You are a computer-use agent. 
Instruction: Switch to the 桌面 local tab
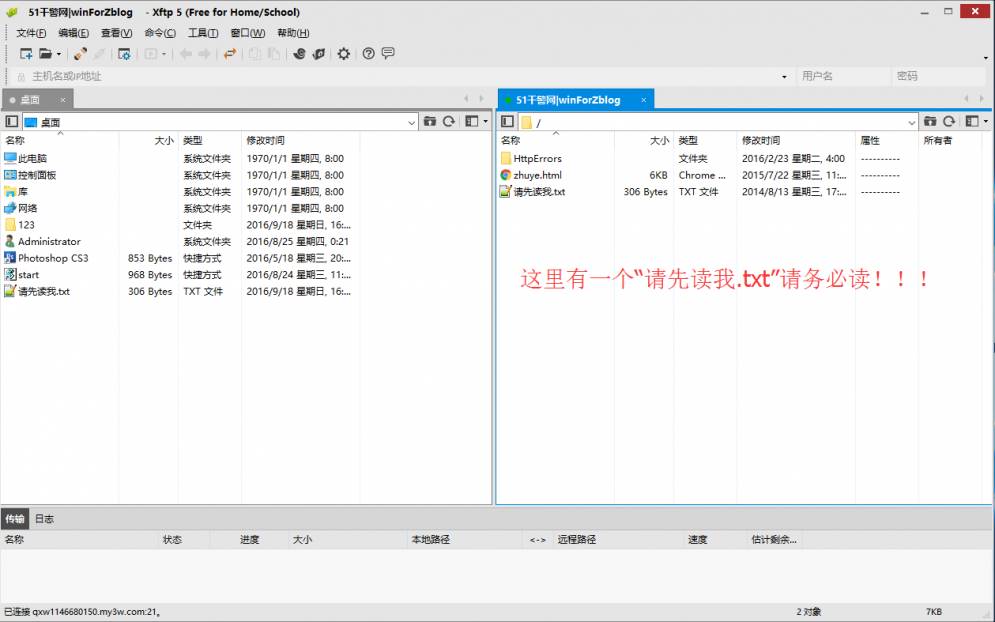coord(30,100)
